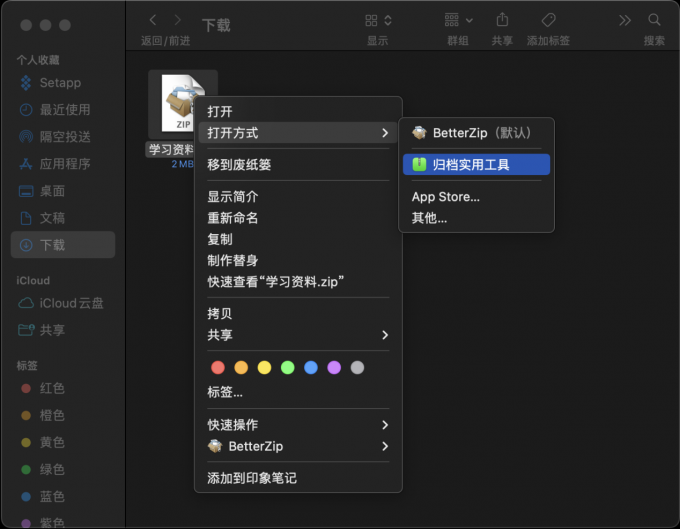Expand the 打开方式 submenu
Viewport: 680px width, 529px height.
point(298,133)
